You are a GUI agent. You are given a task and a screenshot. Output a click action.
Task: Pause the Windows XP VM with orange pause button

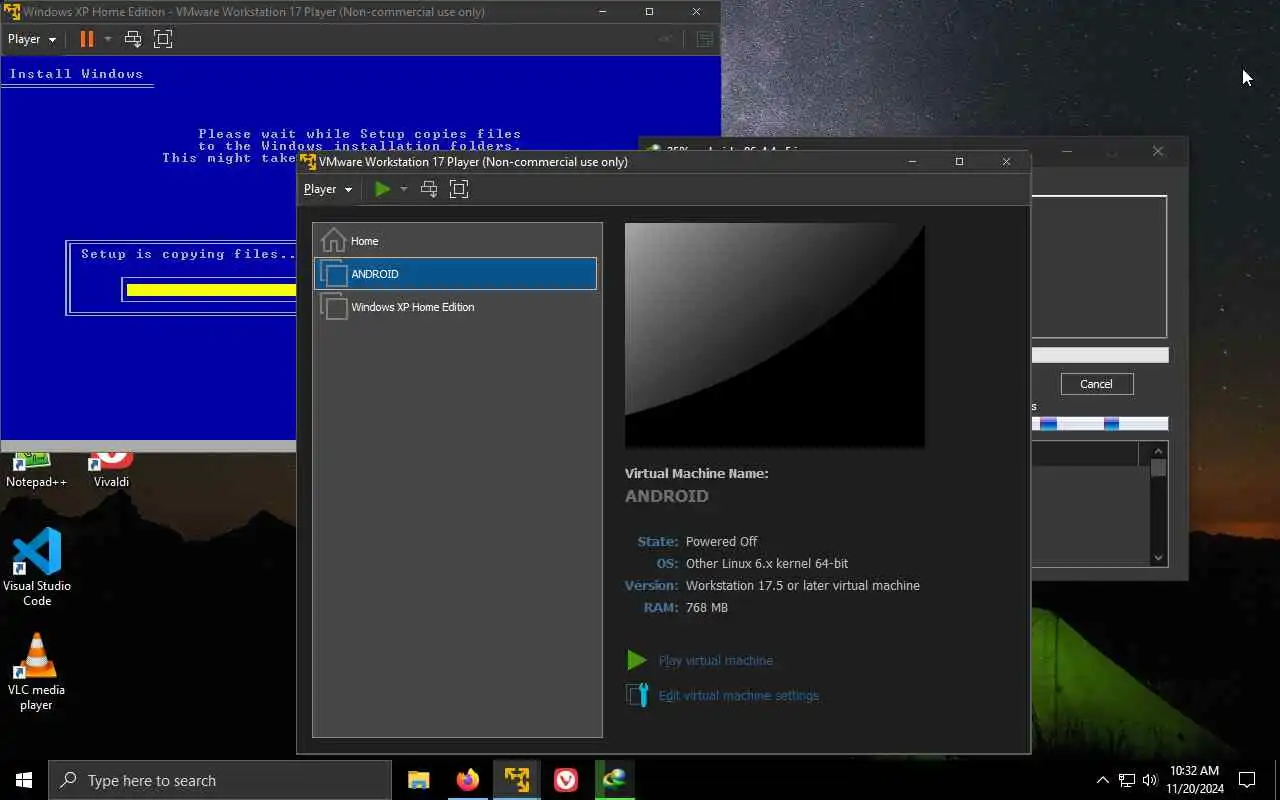[x=87, y=39]
